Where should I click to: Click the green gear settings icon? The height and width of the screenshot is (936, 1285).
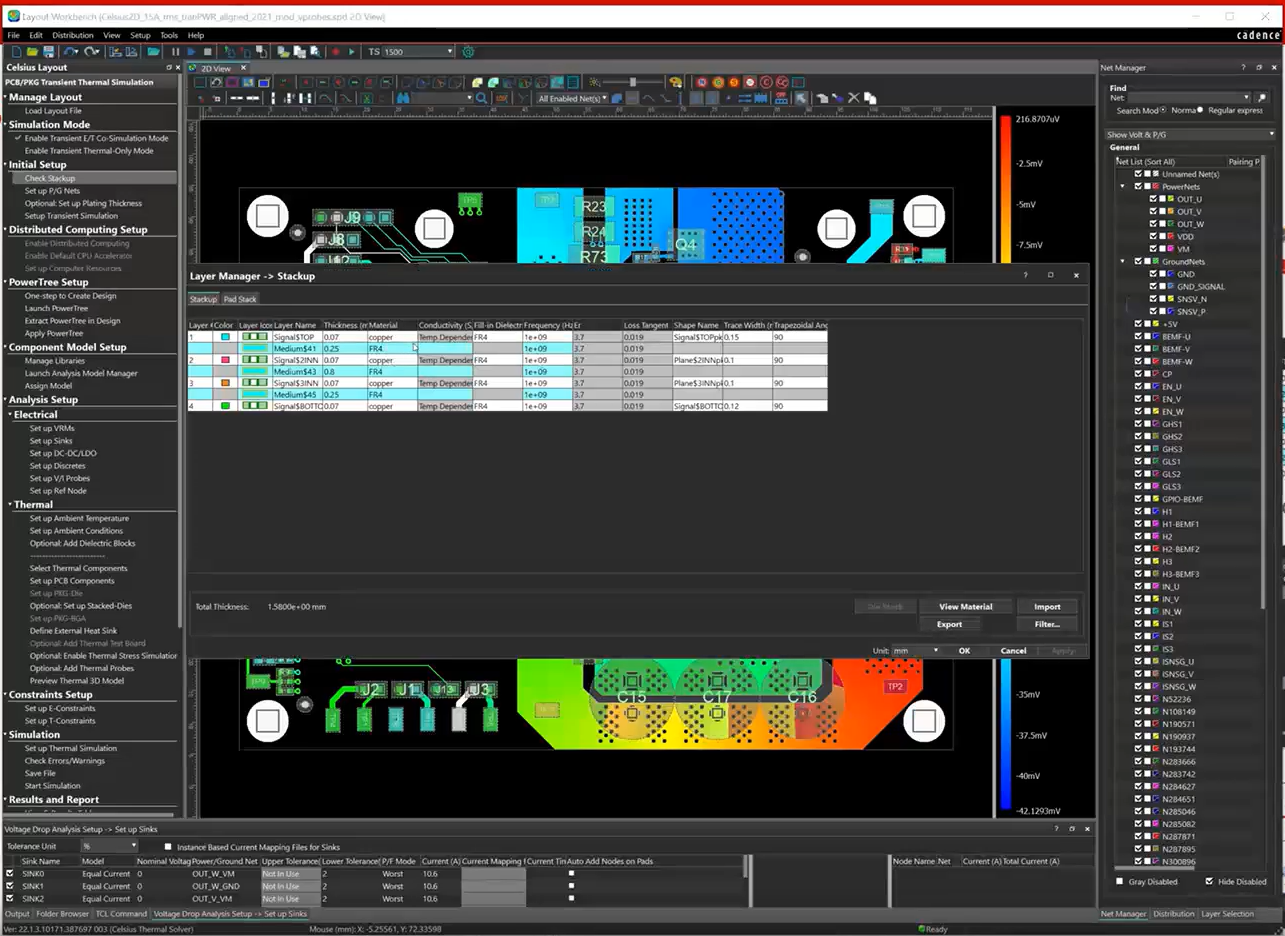tap(468, 51)
